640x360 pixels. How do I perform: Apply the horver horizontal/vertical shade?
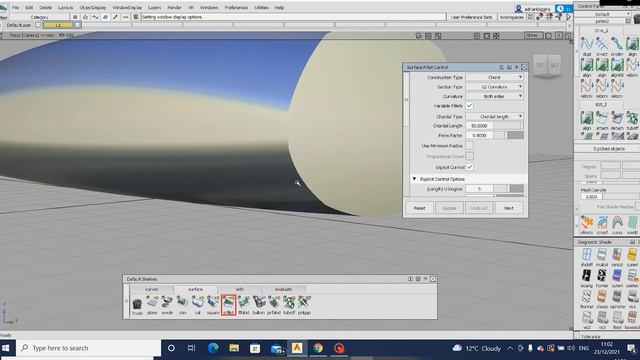coord(602,278)
